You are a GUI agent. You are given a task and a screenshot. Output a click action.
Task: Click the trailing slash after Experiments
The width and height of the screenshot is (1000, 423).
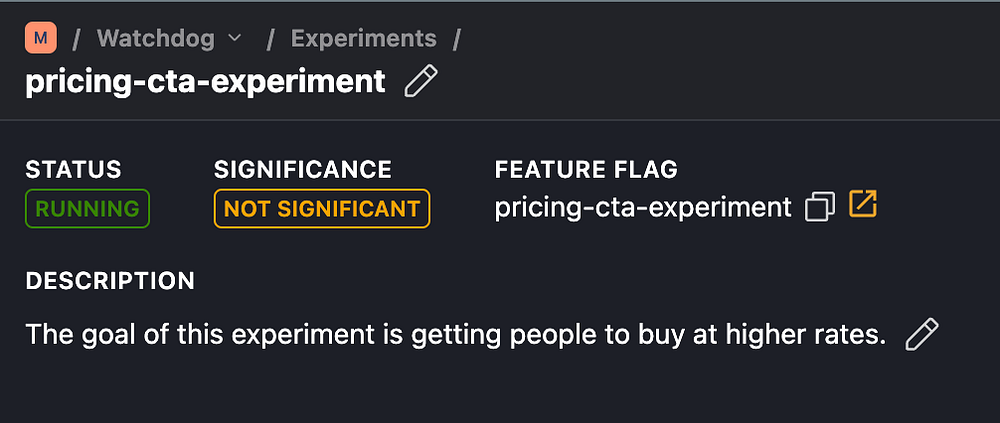457,39
